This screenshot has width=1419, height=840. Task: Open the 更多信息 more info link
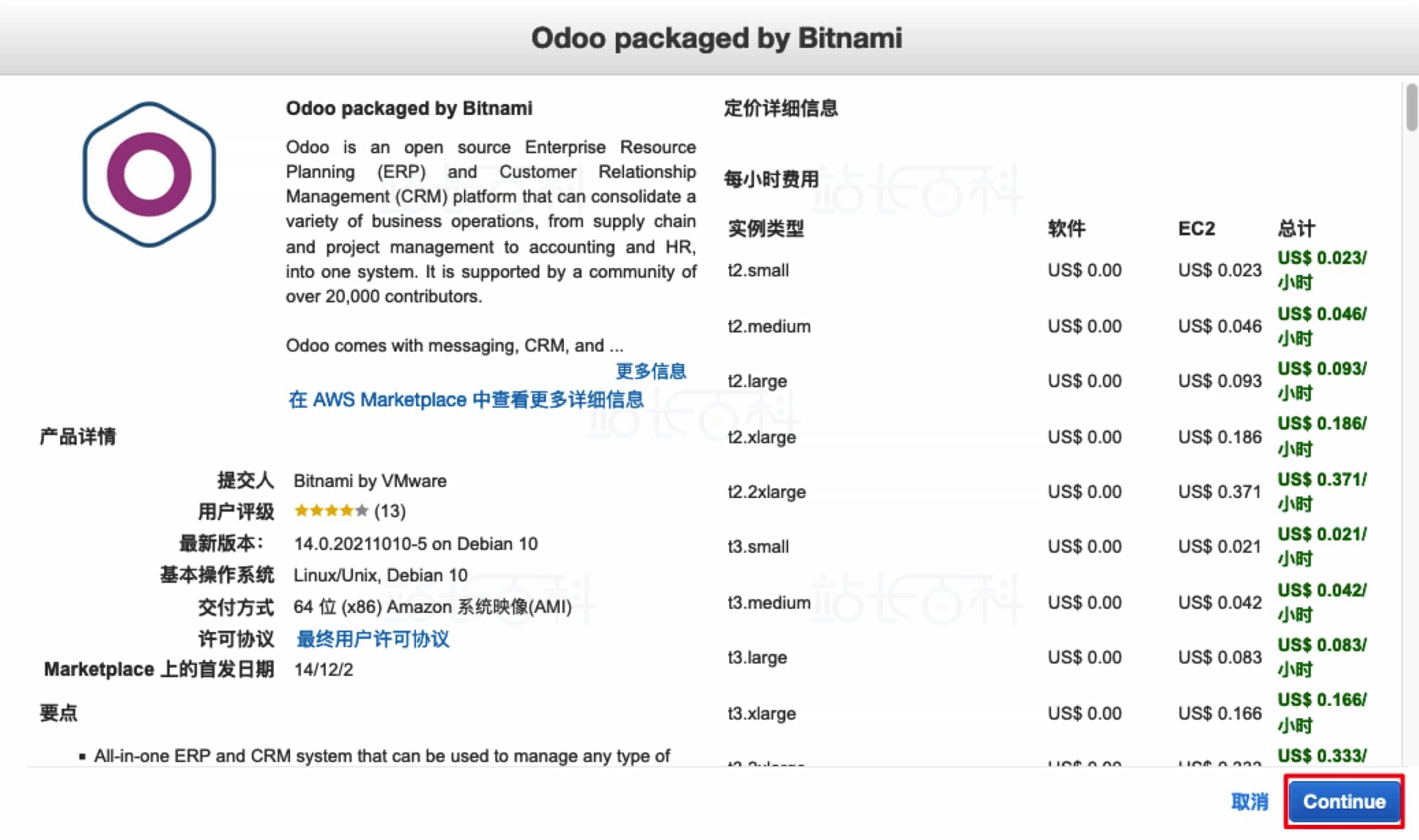tap(651, 371)
